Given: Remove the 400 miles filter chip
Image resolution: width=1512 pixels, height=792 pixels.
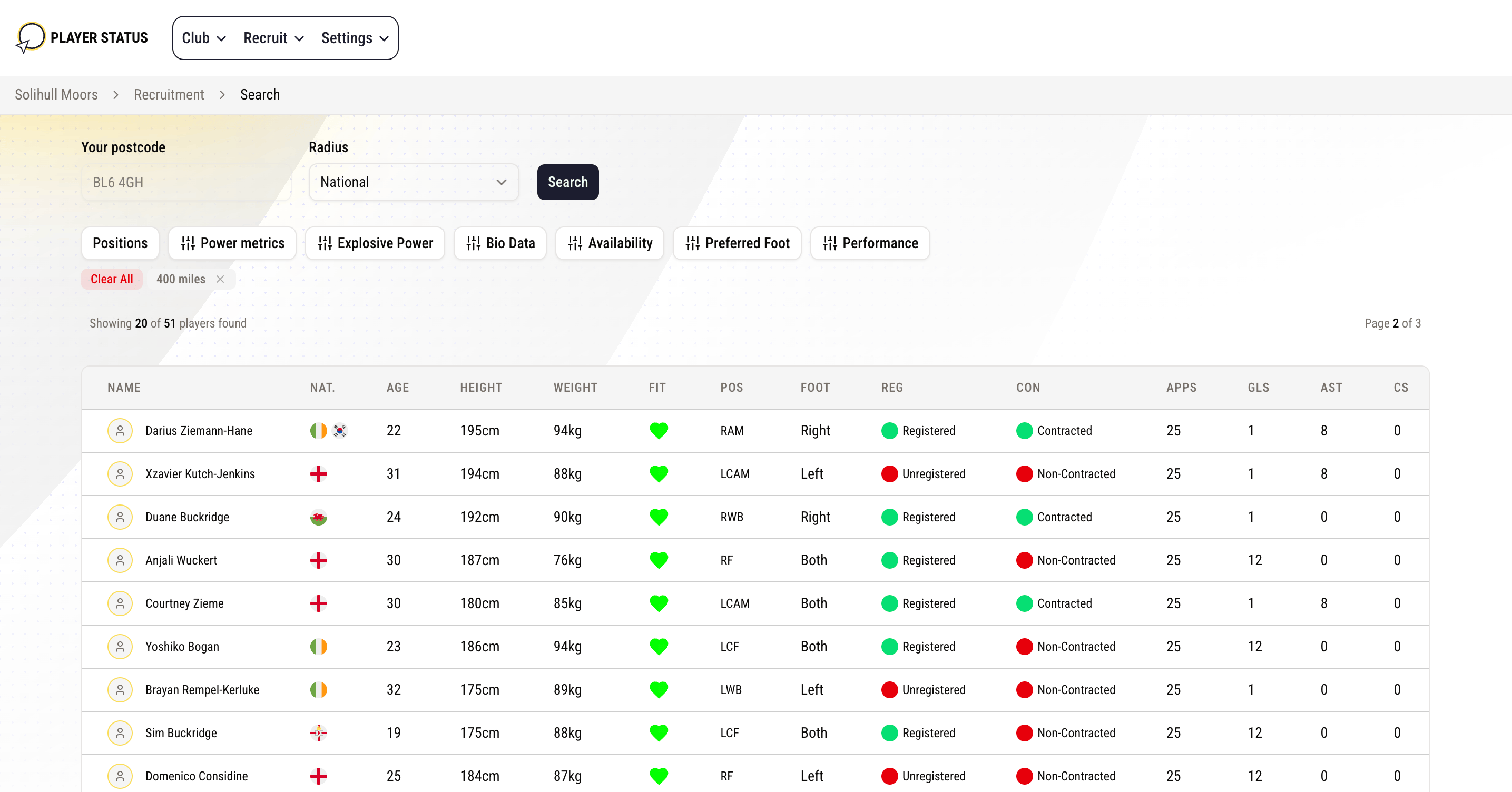Looking at the screenshot, I should pos(220,279).
